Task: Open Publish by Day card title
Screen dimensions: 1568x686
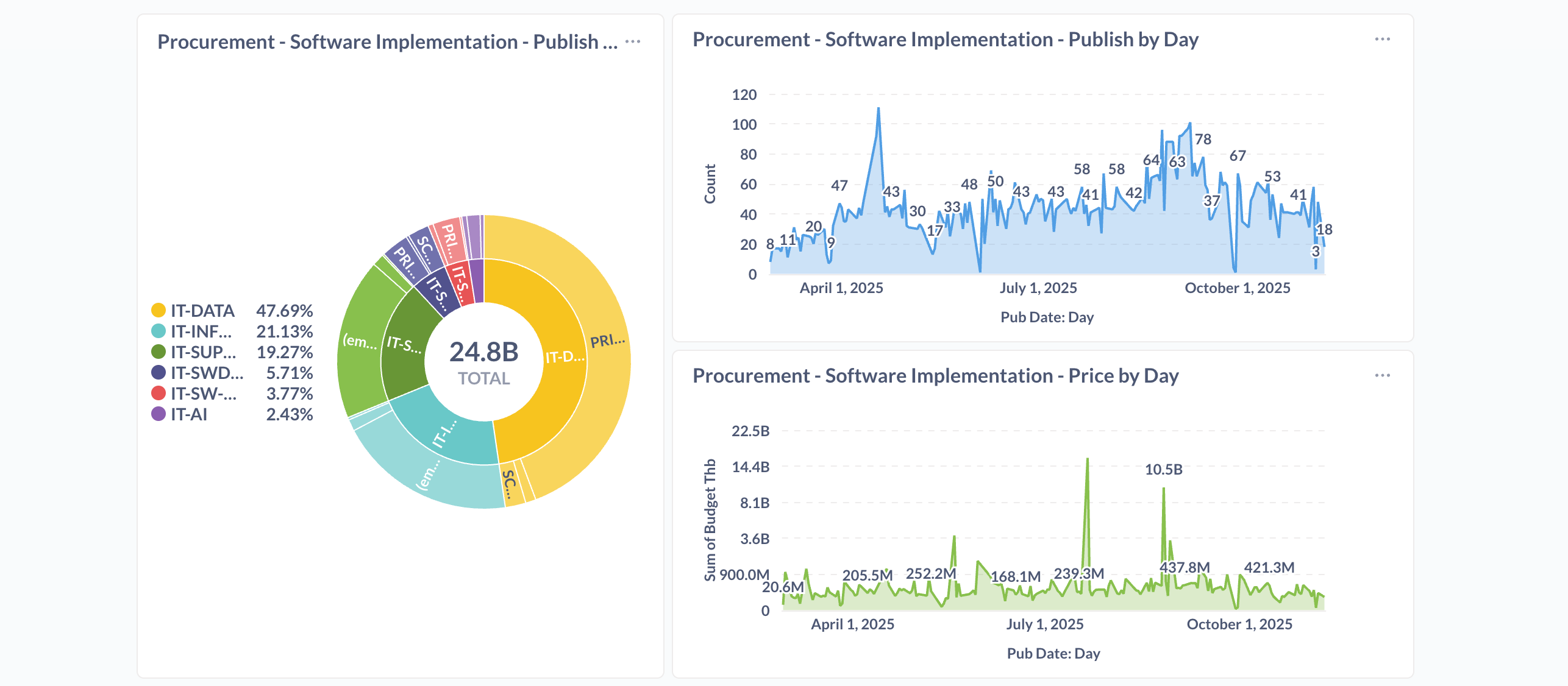Action: pos(945,40)
